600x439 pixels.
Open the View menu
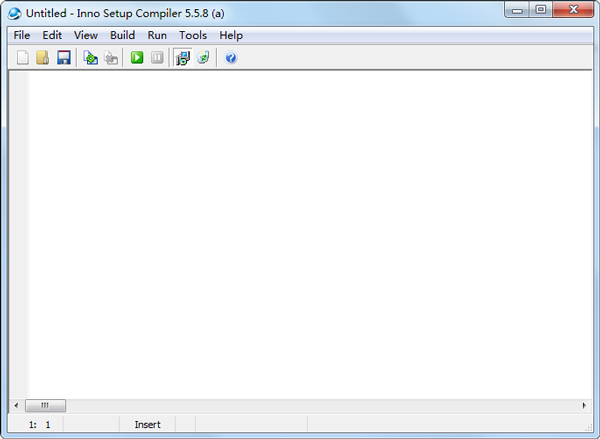pyautogui.click(x=86, y=35)
